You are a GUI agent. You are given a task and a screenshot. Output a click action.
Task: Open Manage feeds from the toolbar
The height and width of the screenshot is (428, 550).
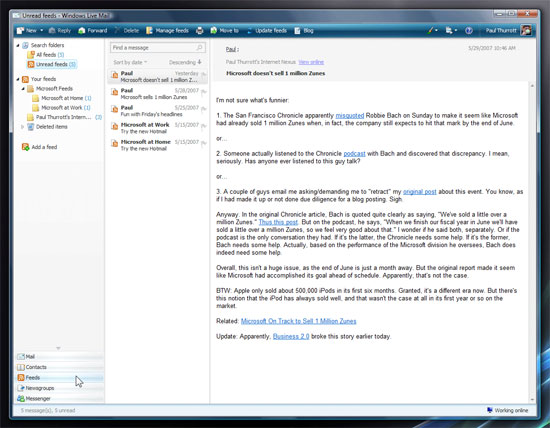click(x=167, y=31)
